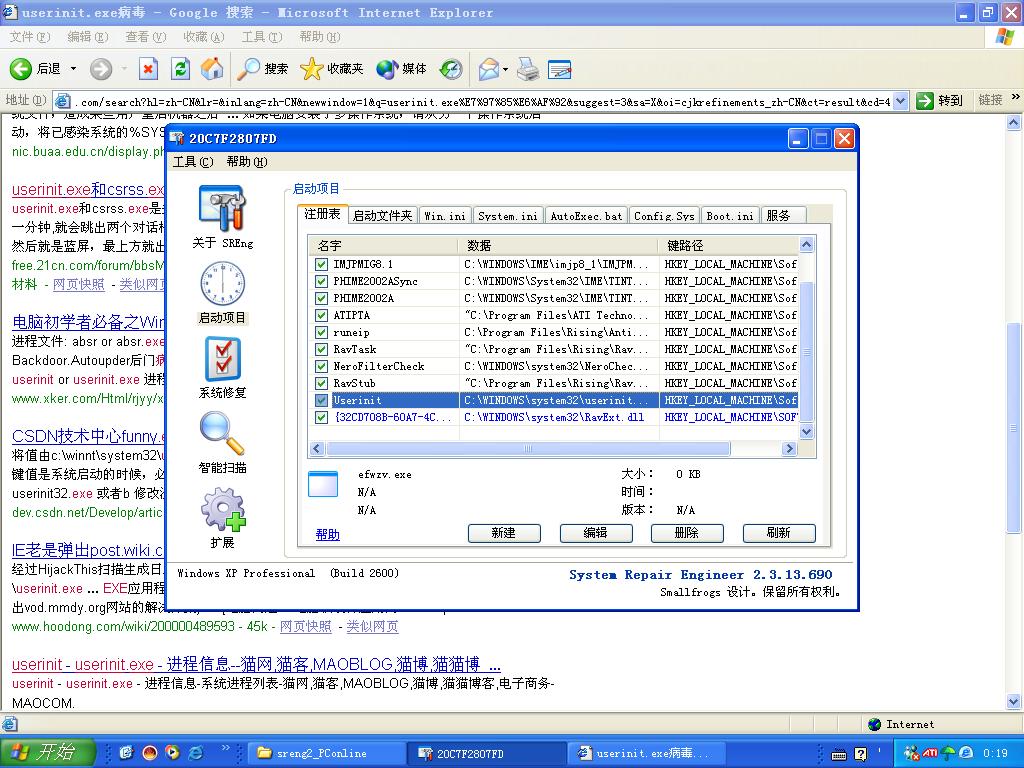Click the New (新建) button
This screenshot has height=768, width=1024.
pos(504,533)
